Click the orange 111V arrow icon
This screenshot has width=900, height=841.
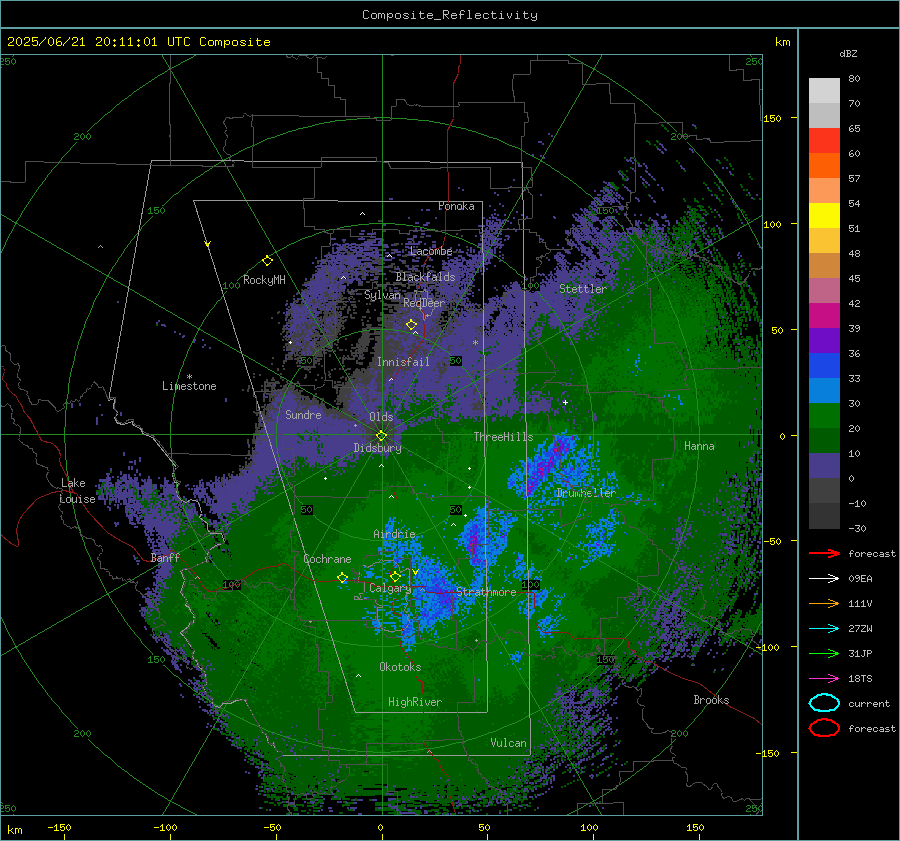coord(824,603)
